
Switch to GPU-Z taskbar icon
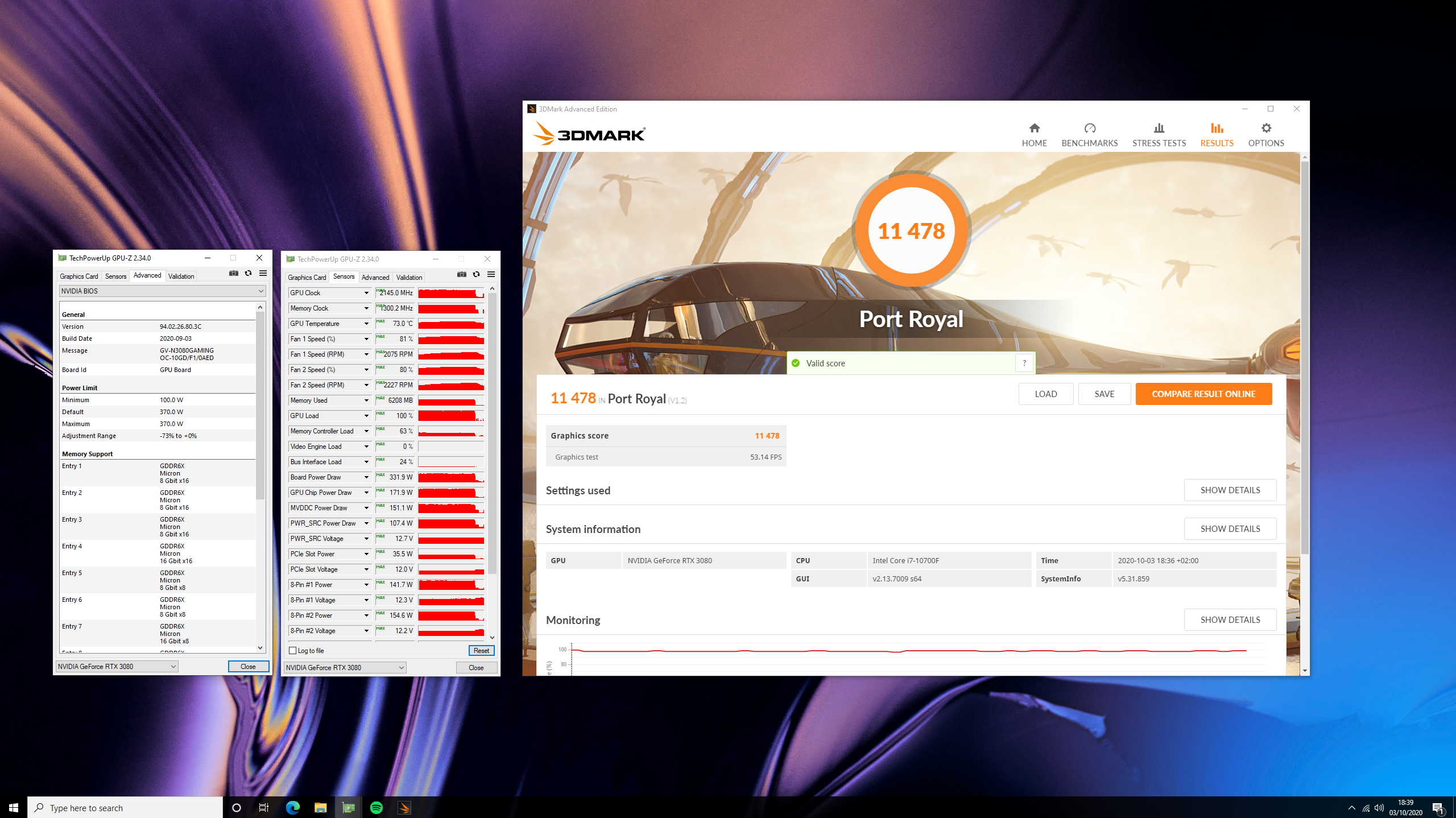(x=348, y=807)
